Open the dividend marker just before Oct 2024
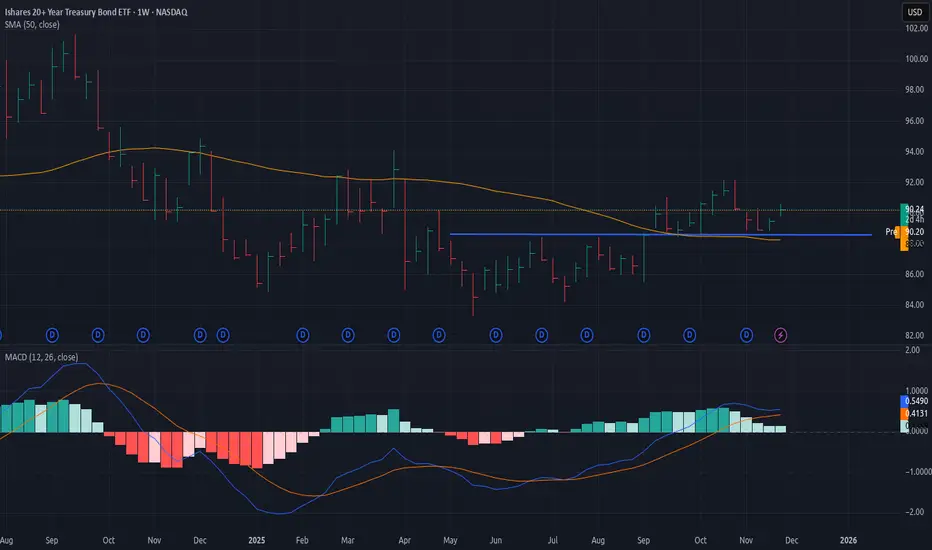The image size is (932, 550). coord(98,335)
